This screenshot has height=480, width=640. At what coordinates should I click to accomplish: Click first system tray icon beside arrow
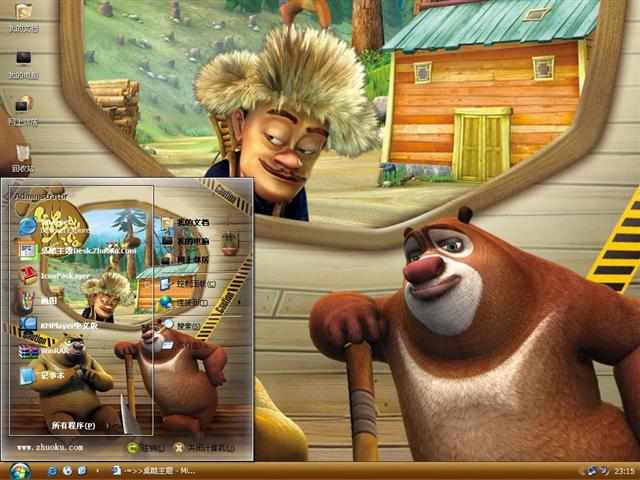[x=592, y=471]
